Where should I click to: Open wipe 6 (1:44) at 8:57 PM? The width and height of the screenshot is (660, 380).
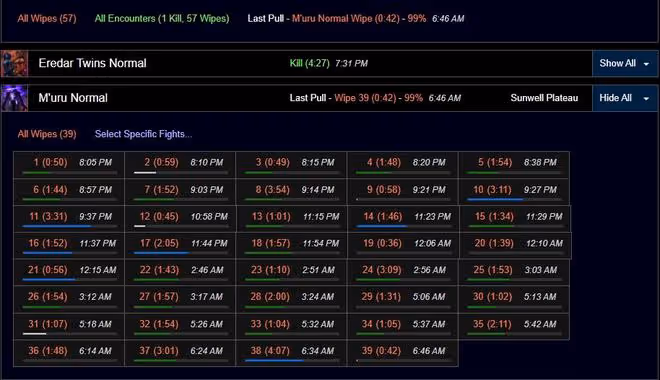tap(69, 192)
